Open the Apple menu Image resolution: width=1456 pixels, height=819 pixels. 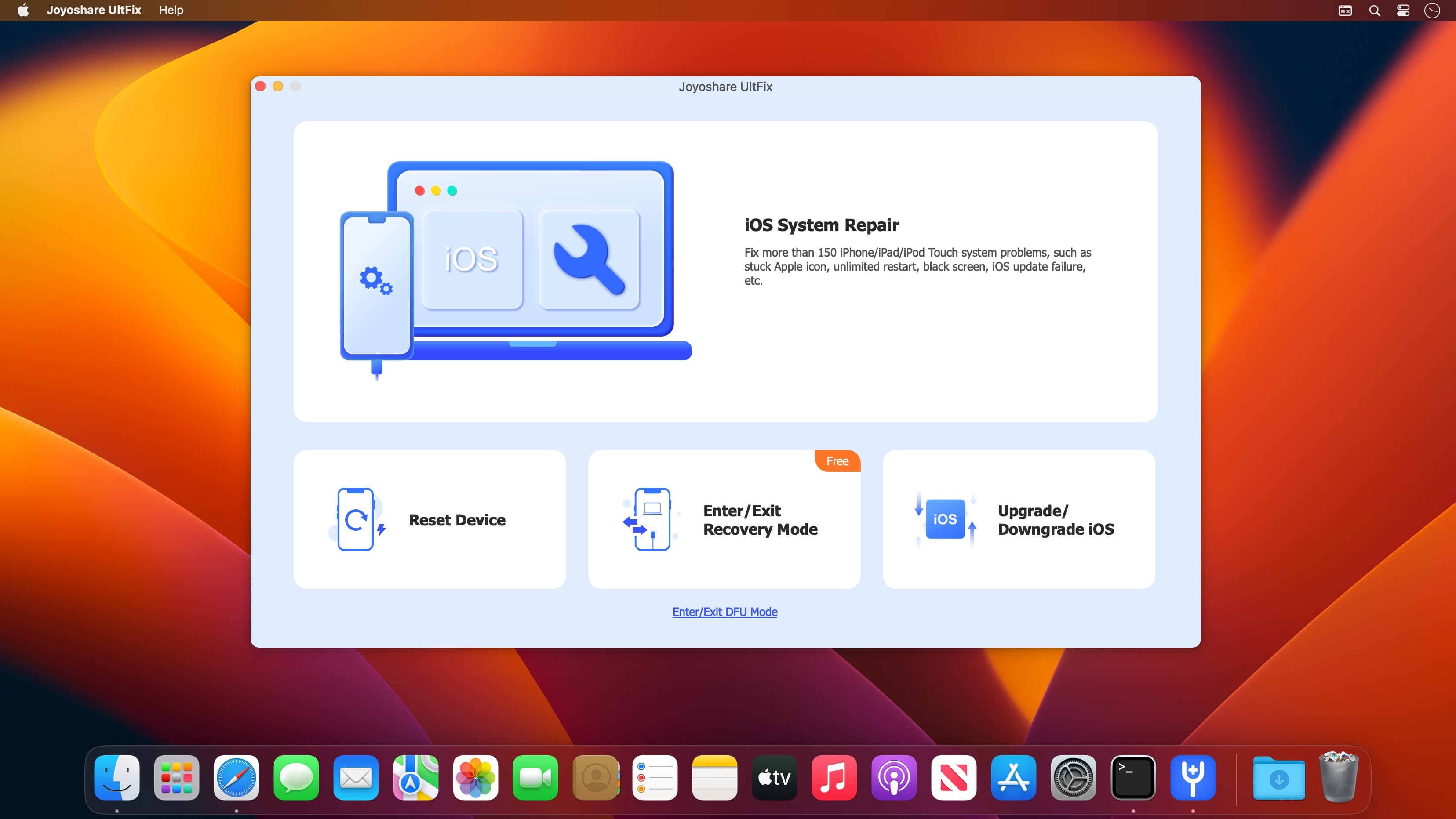[x=23, y=10]
